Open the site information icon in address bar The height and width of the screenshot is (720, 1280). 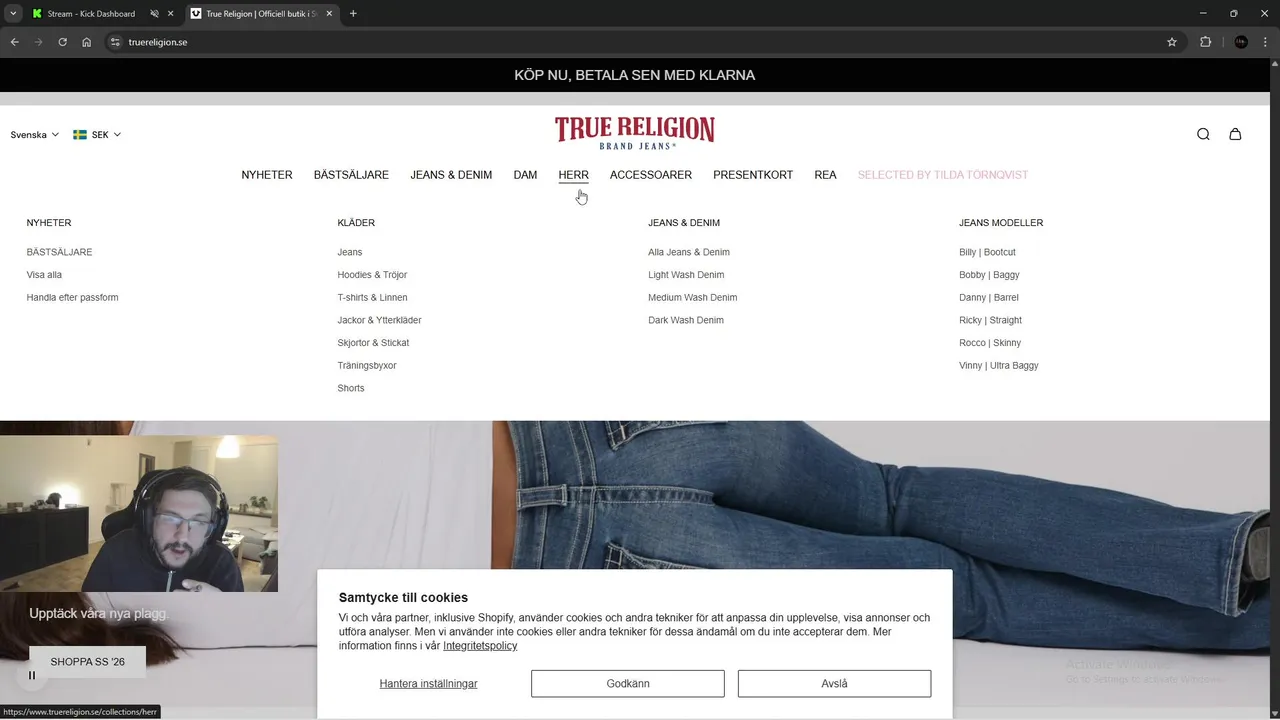(x=115, y=42)
